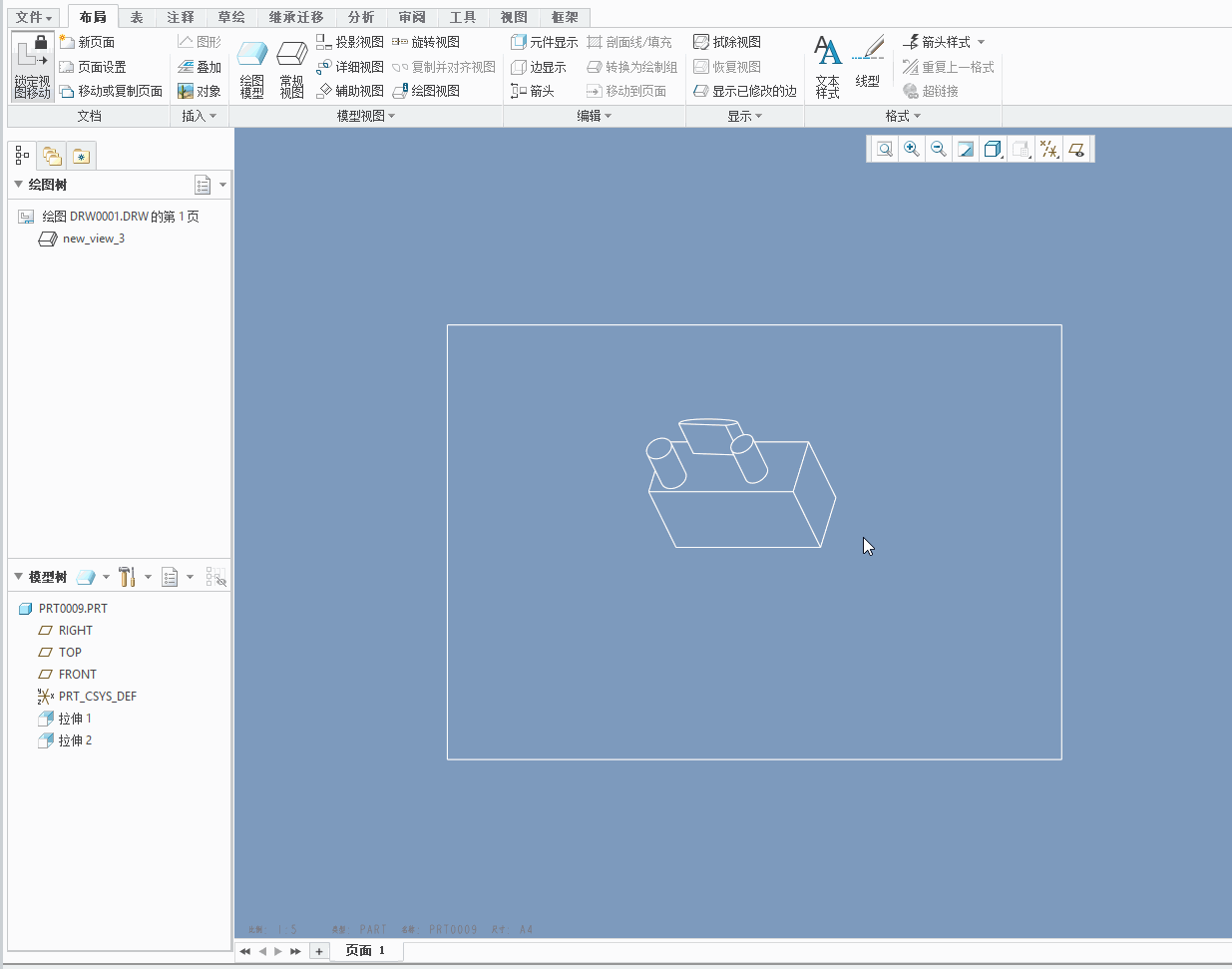
Task: Open 箭头样式 arrow style dropdown
Action: coord(944,42)
